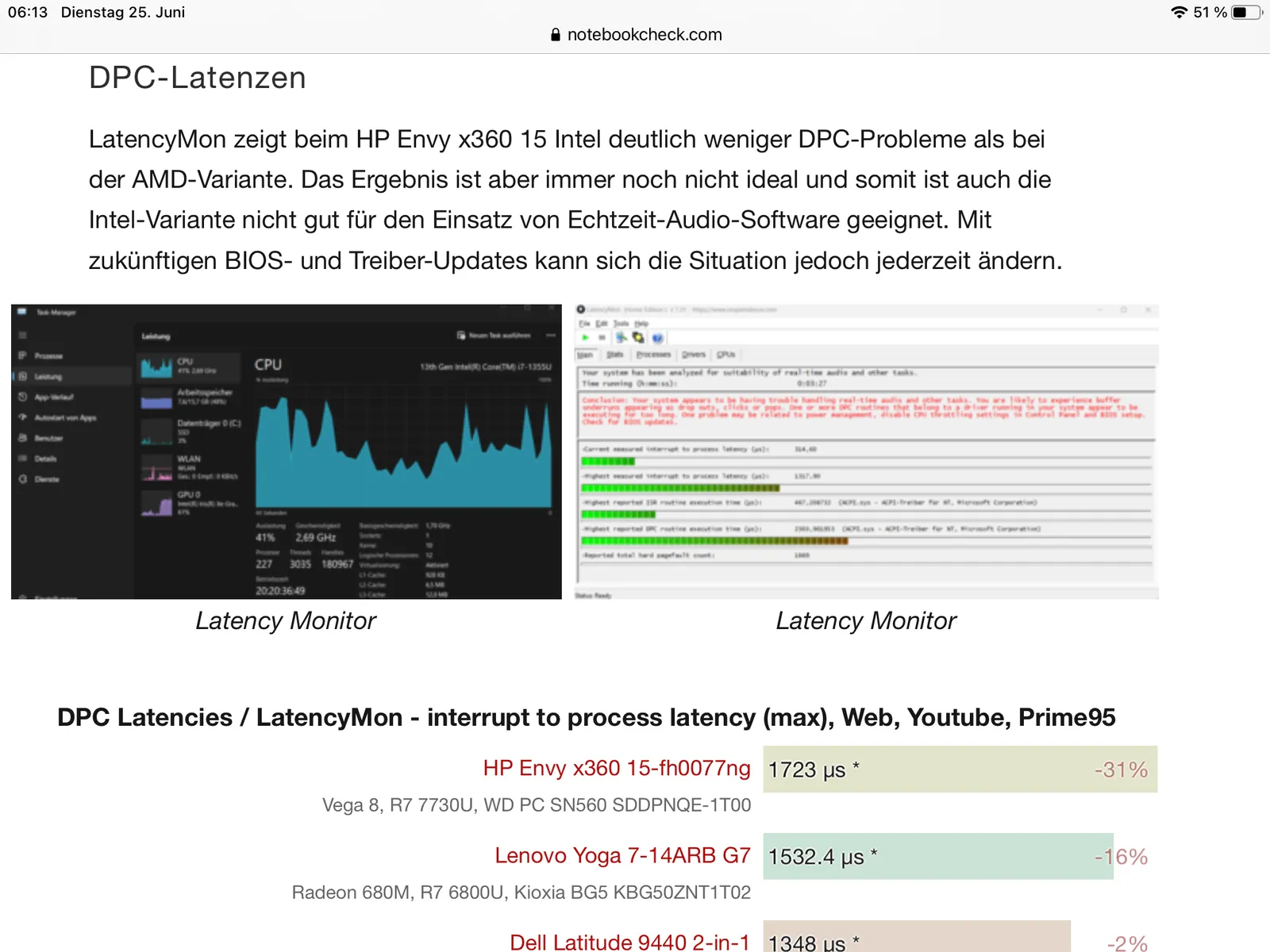The height and width of the screenshot is (952, 1270).
Task: Click the -31% difference label
Action: point(1121,770)
